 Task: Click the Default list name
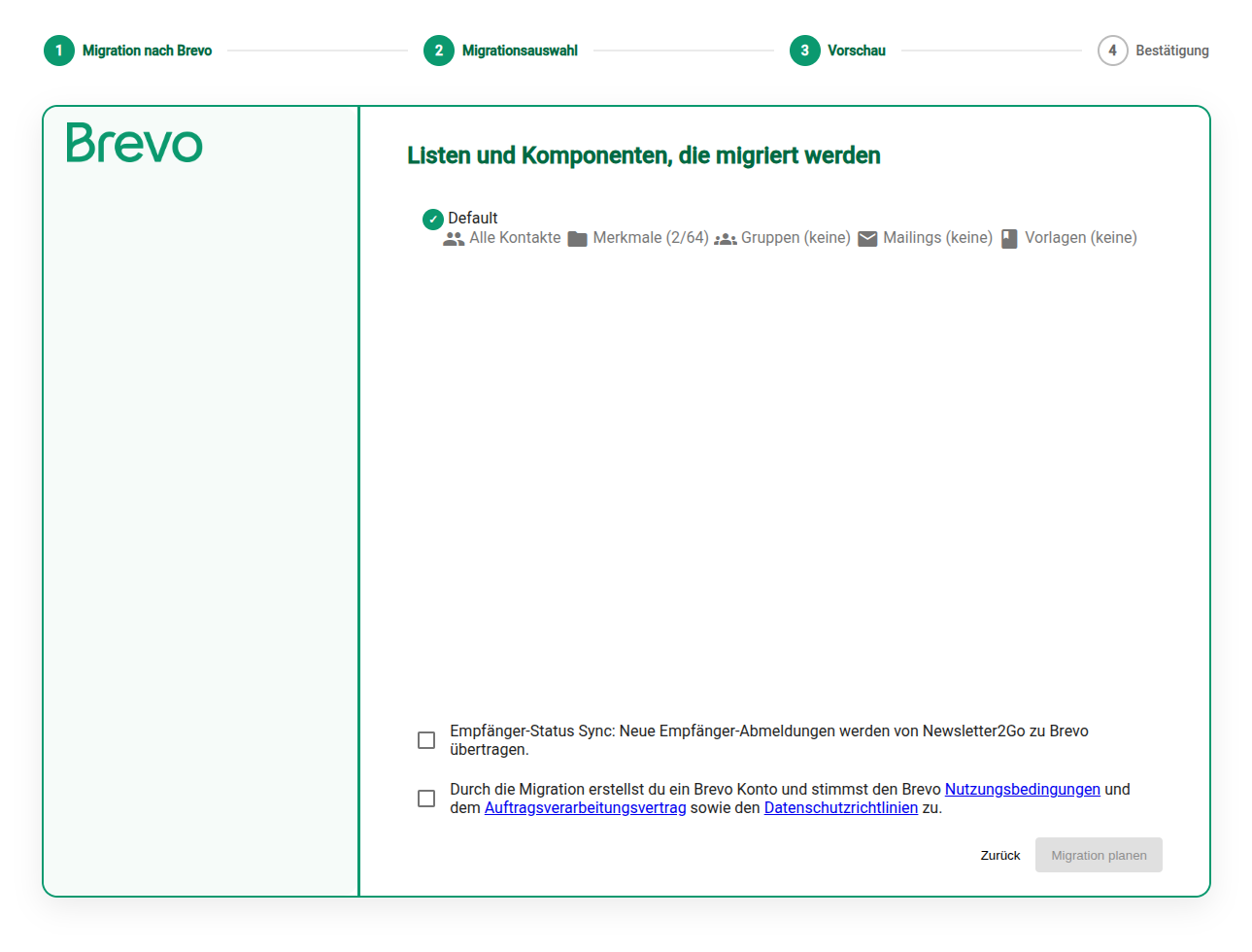click(473, 219)
